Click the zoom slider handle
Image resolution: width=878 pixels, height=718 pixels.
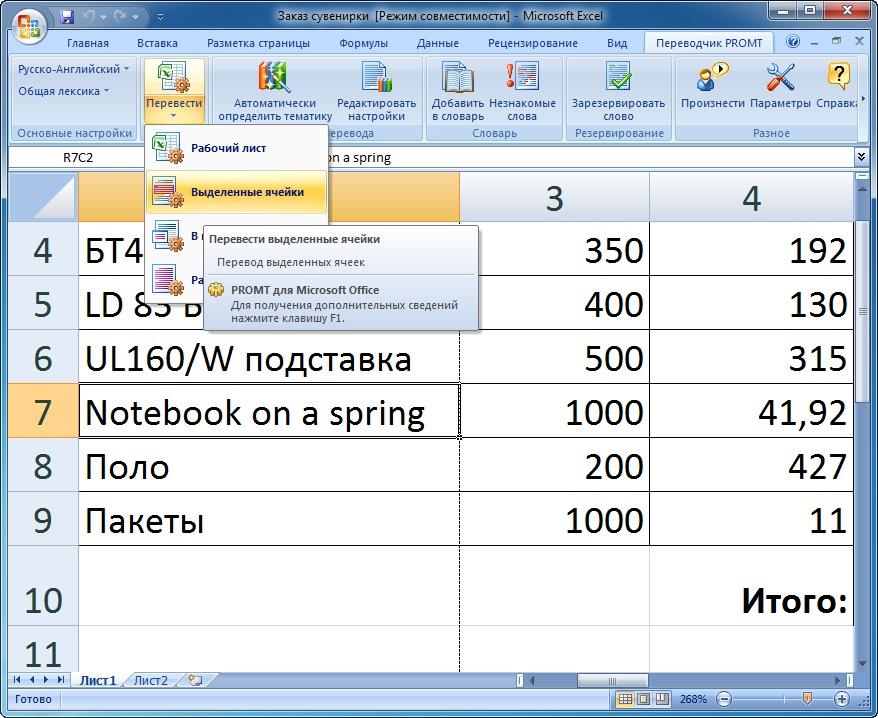[x=807, y=698]
